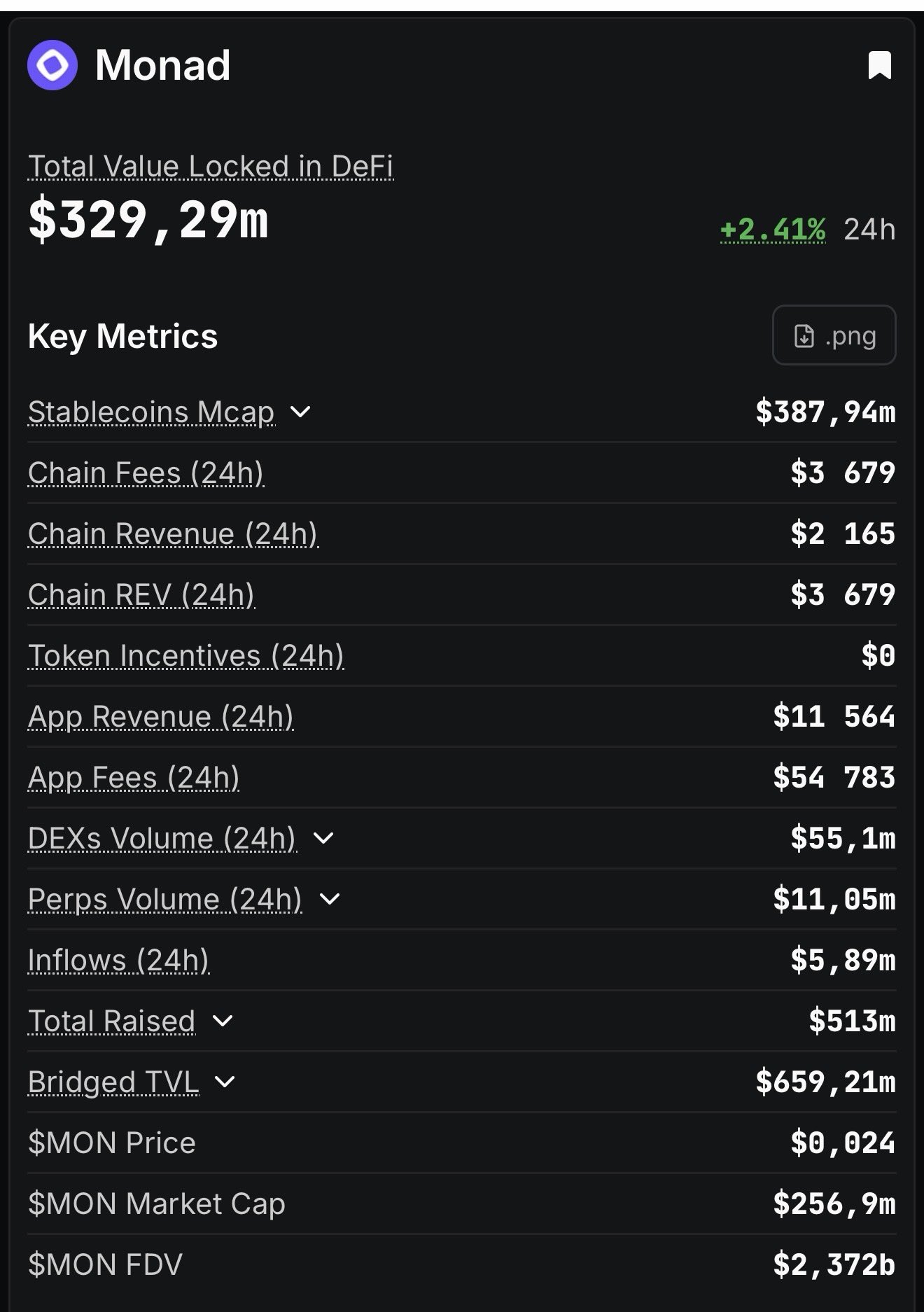Click Token Incentives (24h) label

point(185,656)
